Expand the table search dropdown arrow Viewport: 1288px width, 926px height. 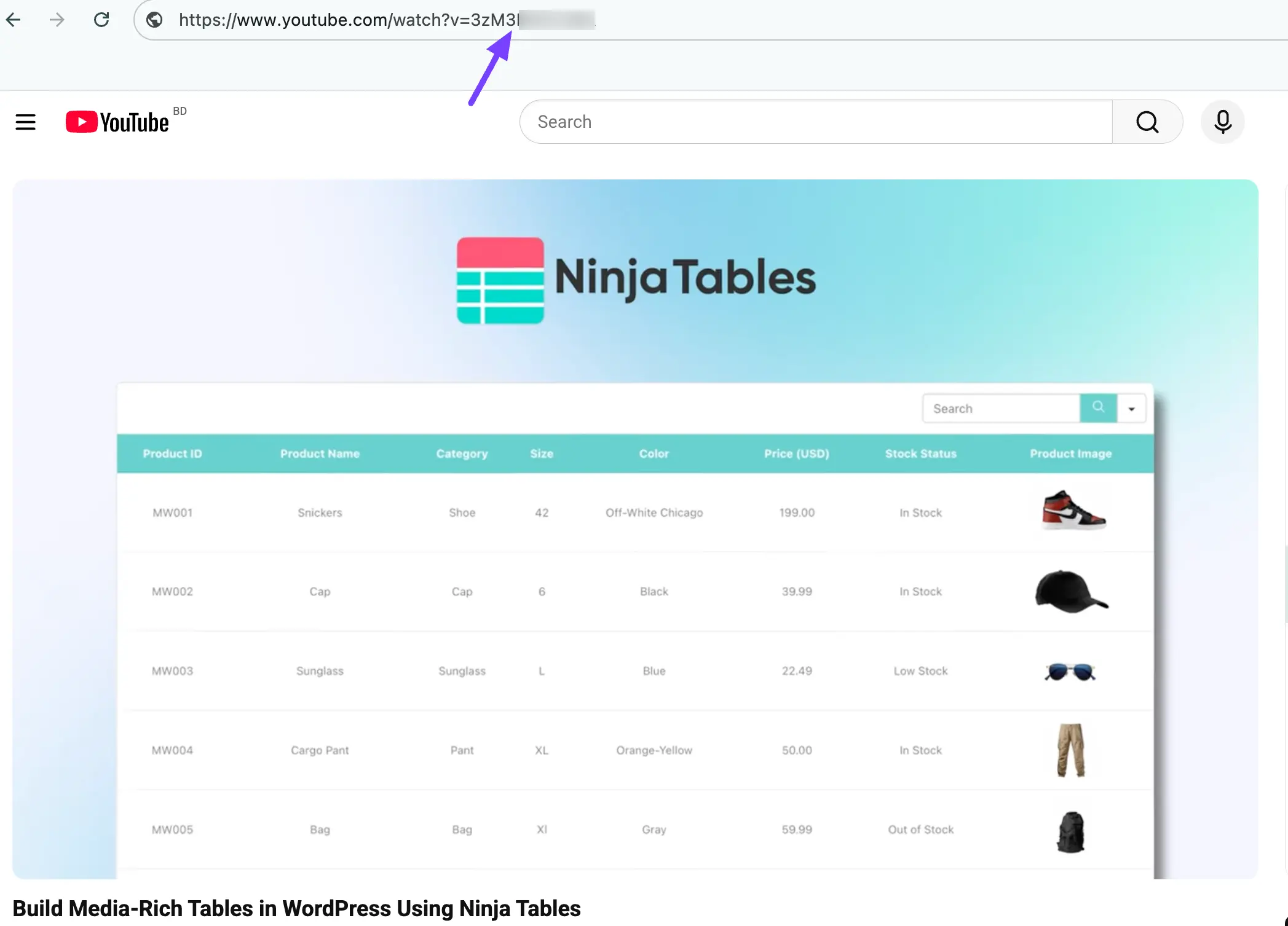tap(1131, 409)
